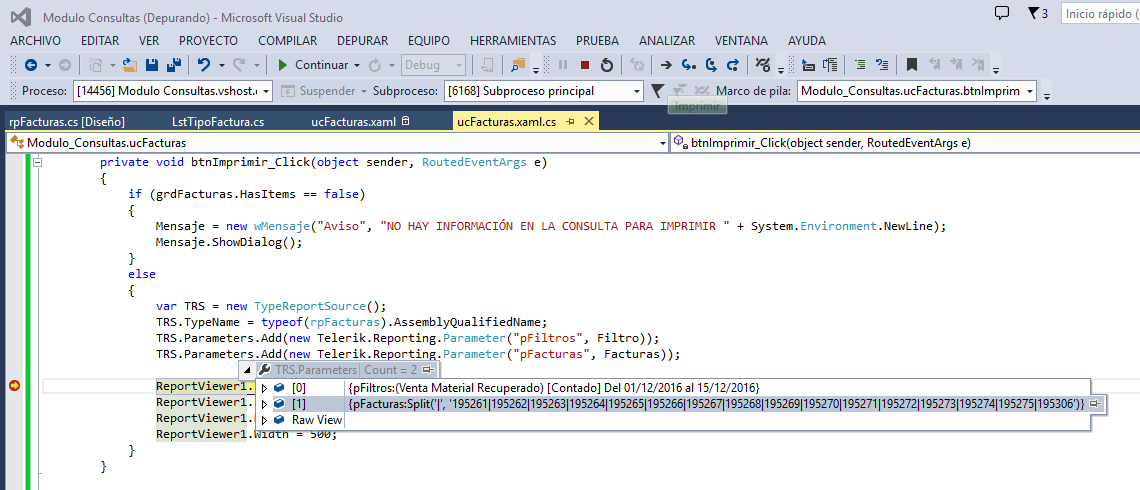Click the Show Next Statement arrow

point(665,65)
